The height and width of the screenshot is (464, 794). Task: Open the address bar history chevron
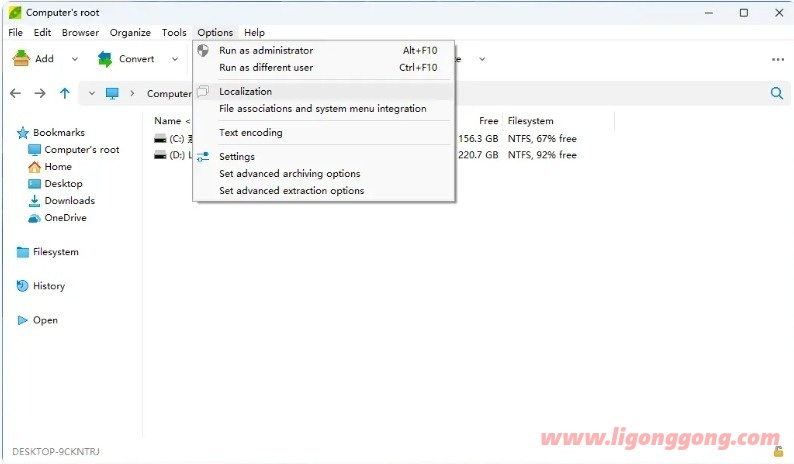[x=92, y=93]
